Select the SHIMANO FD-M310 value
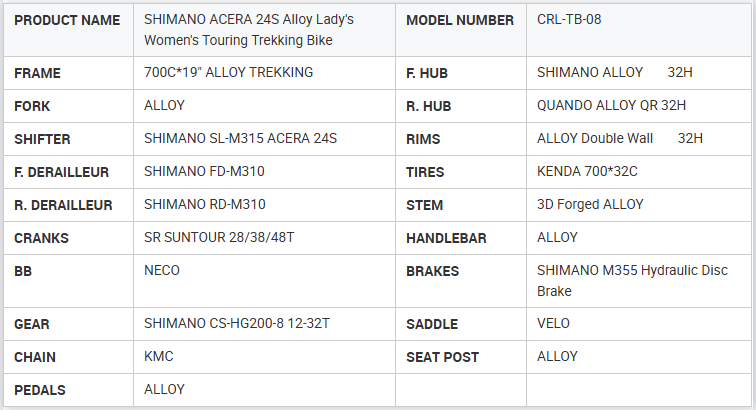 [204, 171]
